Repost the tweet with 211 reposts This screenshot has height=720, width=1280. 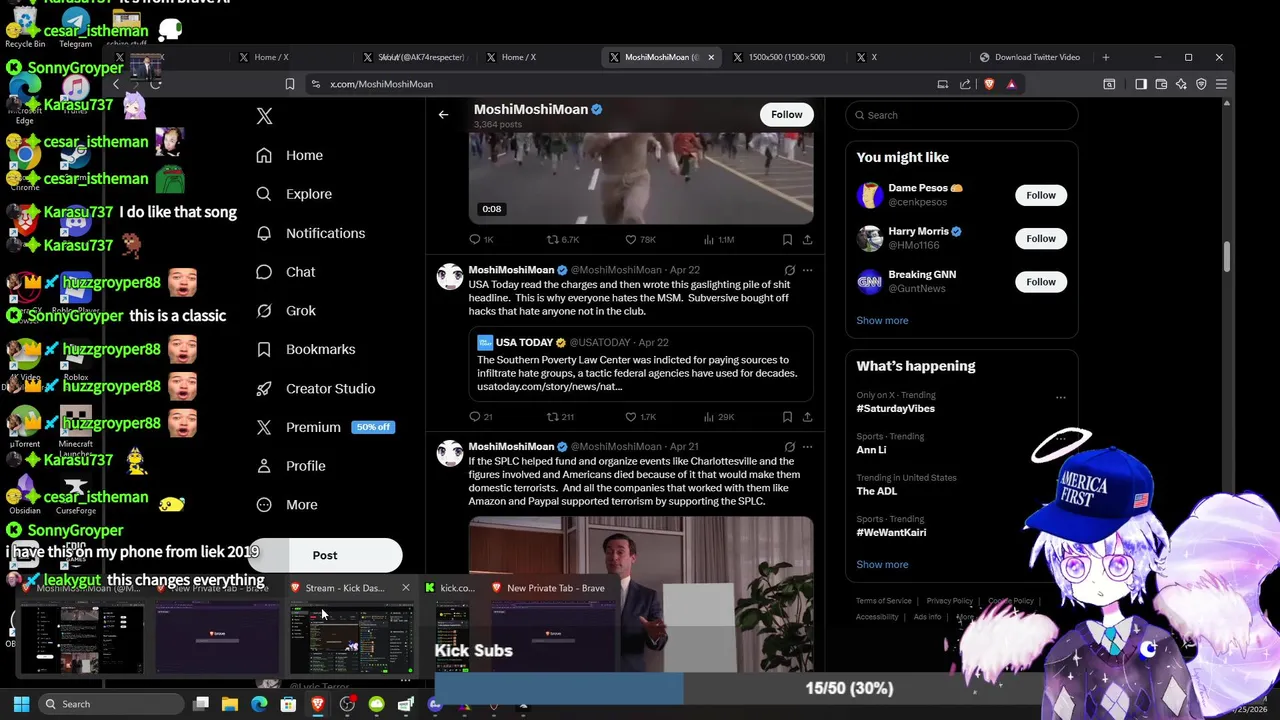[560, 417]
